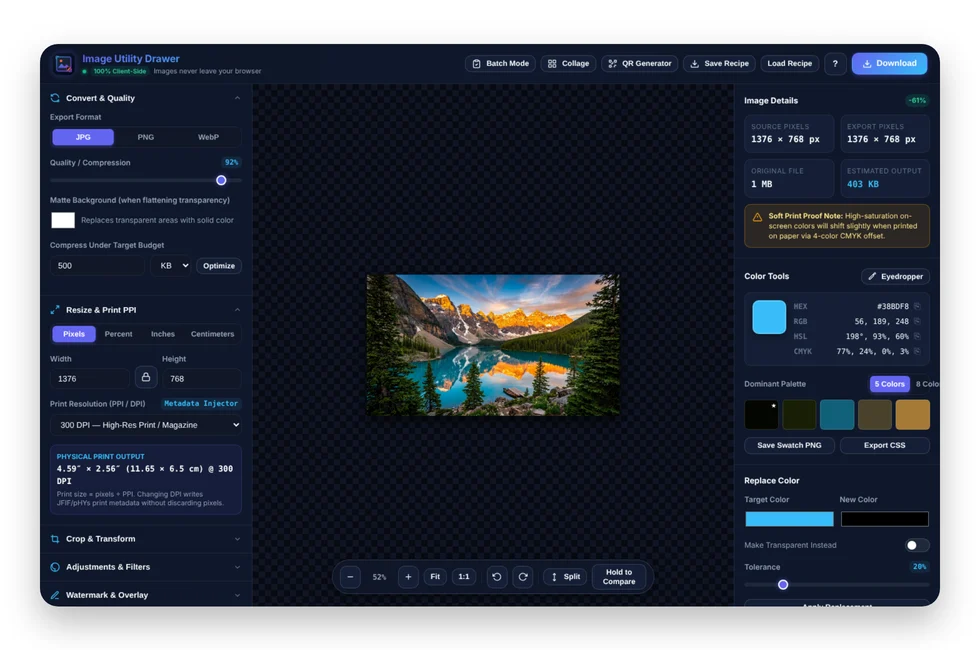Viewport: 980px width, 650px height.
Task: Toggle Split comparison view
Action: [566, 577]
